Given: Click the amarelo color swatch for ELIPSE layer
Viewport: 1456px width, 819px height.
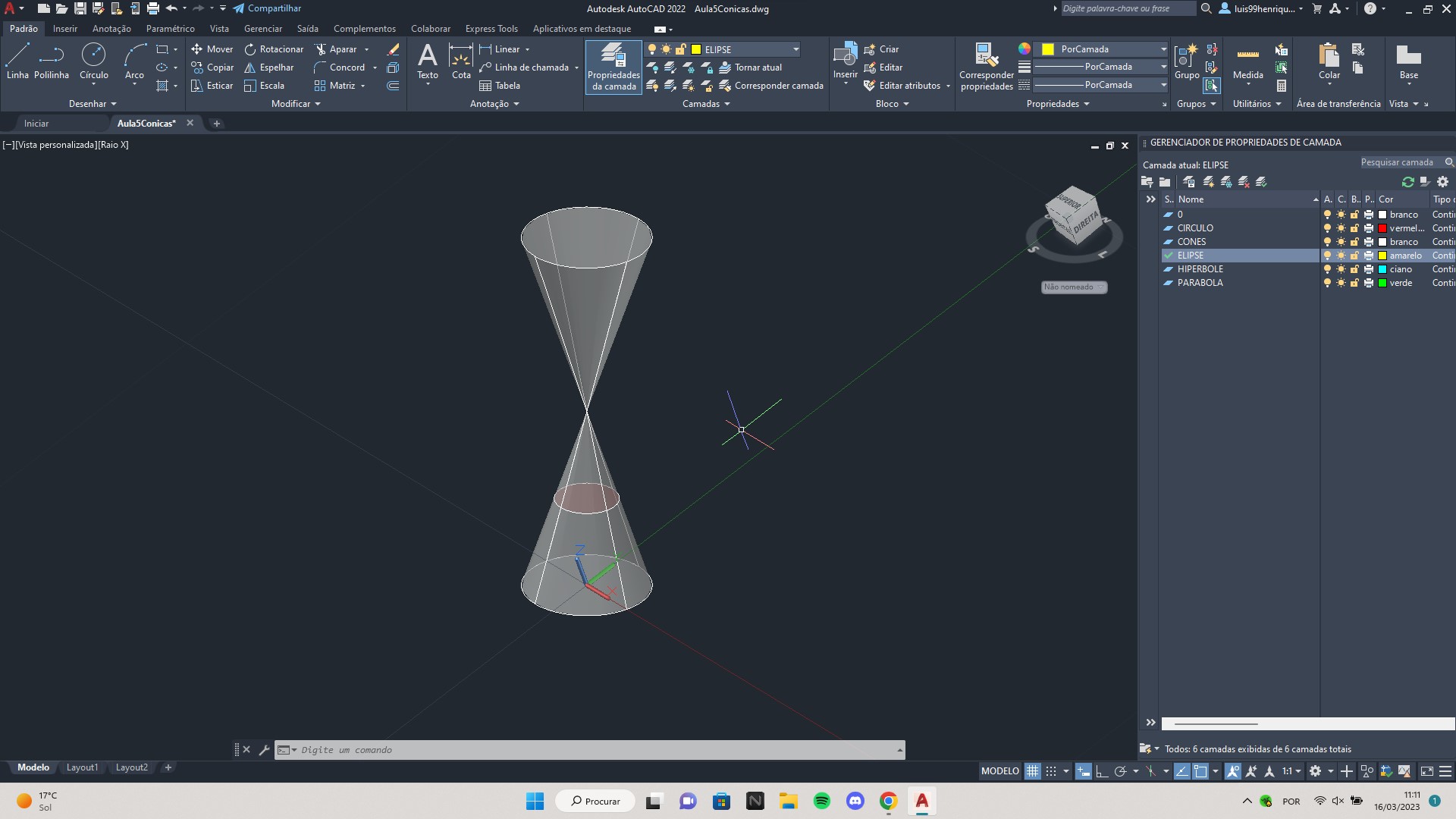Looking at the screenshot, I should pyautogui.click(x=1382, y=255).
